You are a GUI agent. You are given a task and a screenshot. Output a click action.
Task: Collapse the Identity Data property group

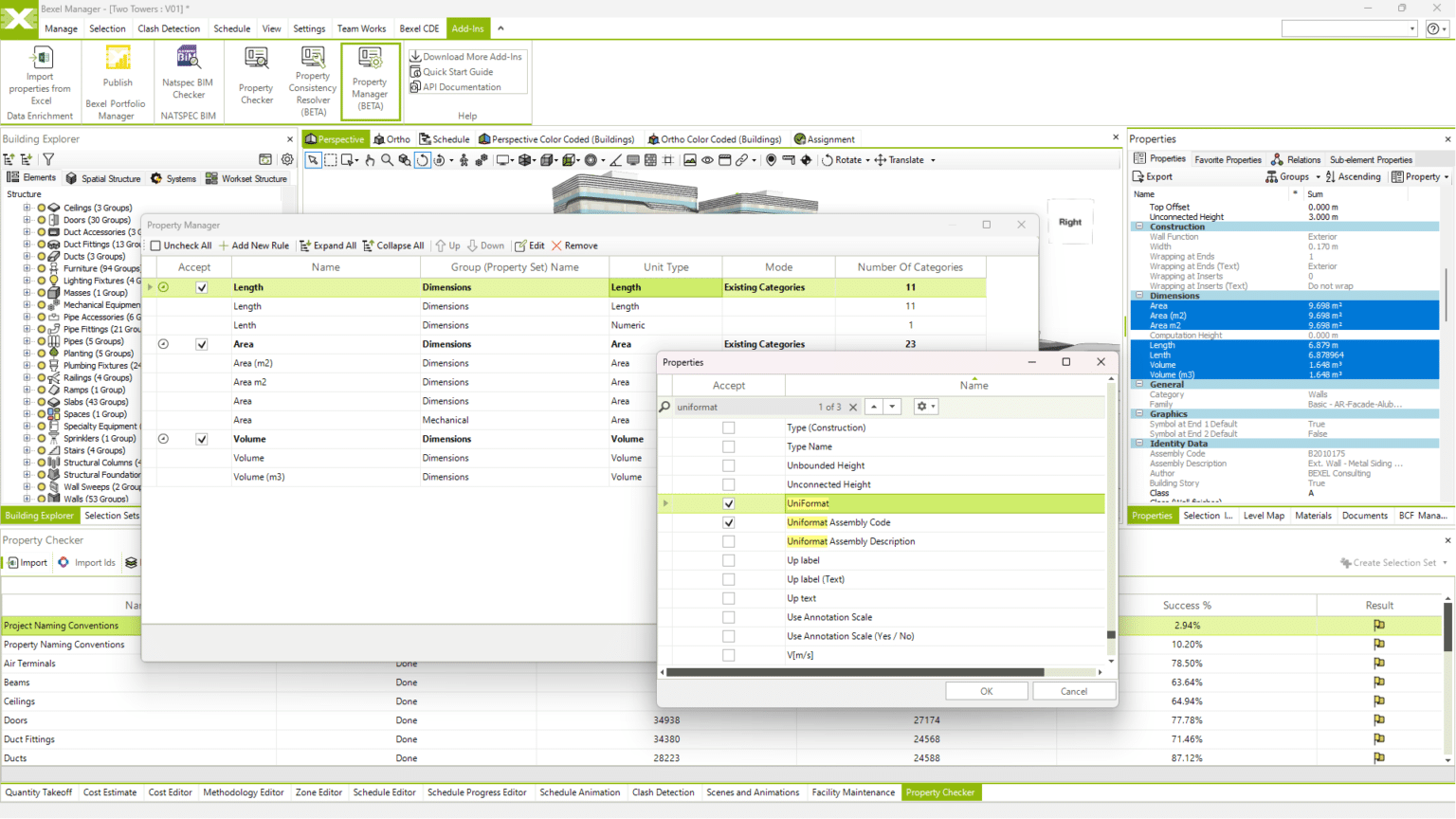pyautogui.click(x=1139, y=444)
